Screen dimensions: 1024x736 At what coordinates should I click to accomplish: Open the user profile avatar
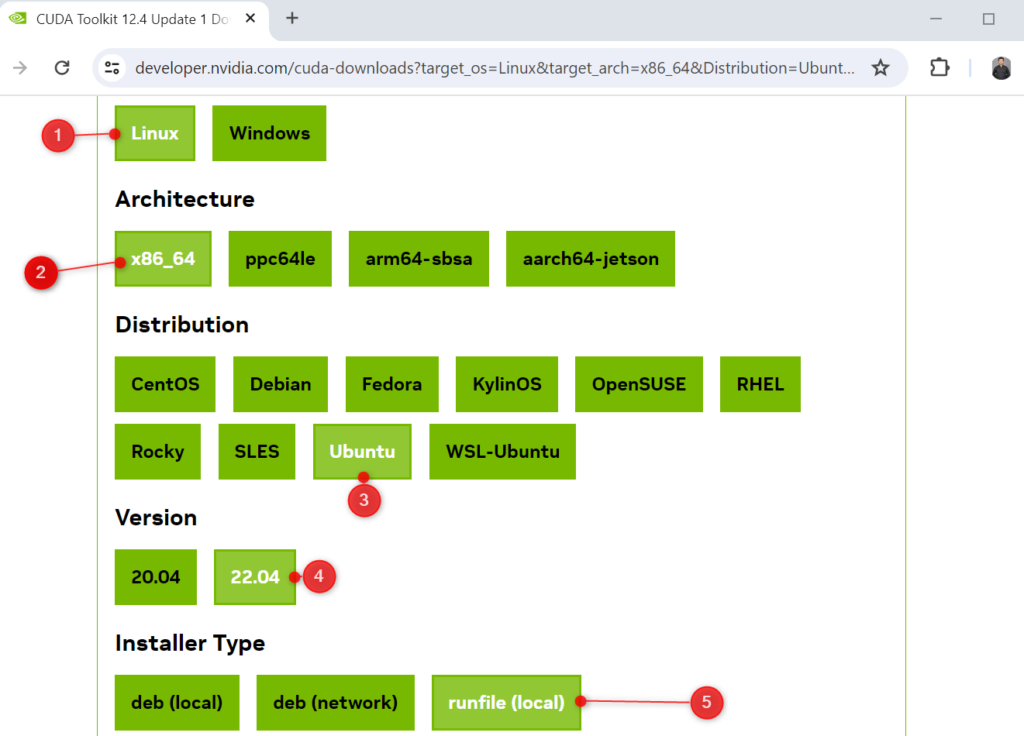1001,68
